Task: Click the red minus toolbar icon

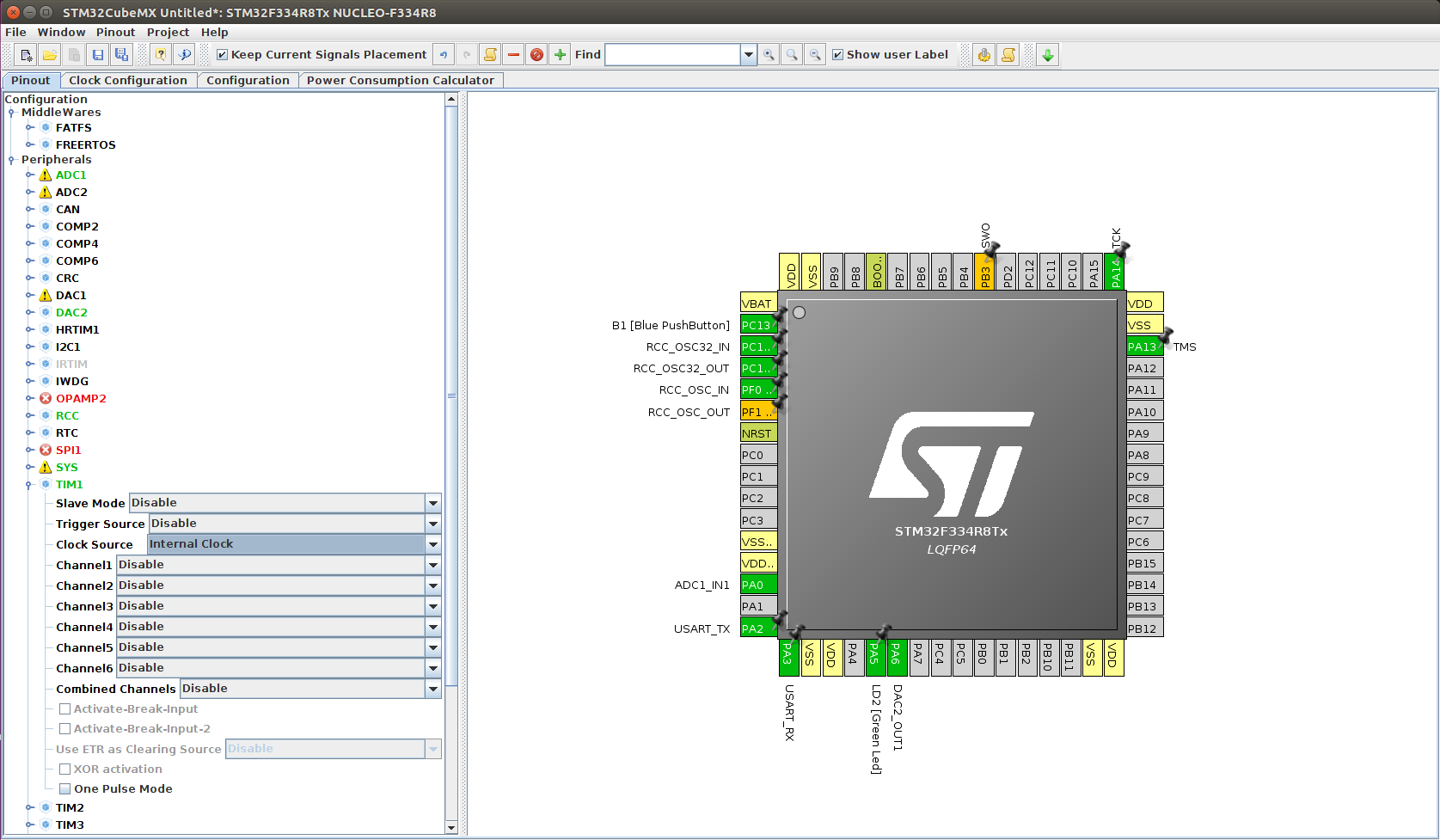Action: (513, 55)
